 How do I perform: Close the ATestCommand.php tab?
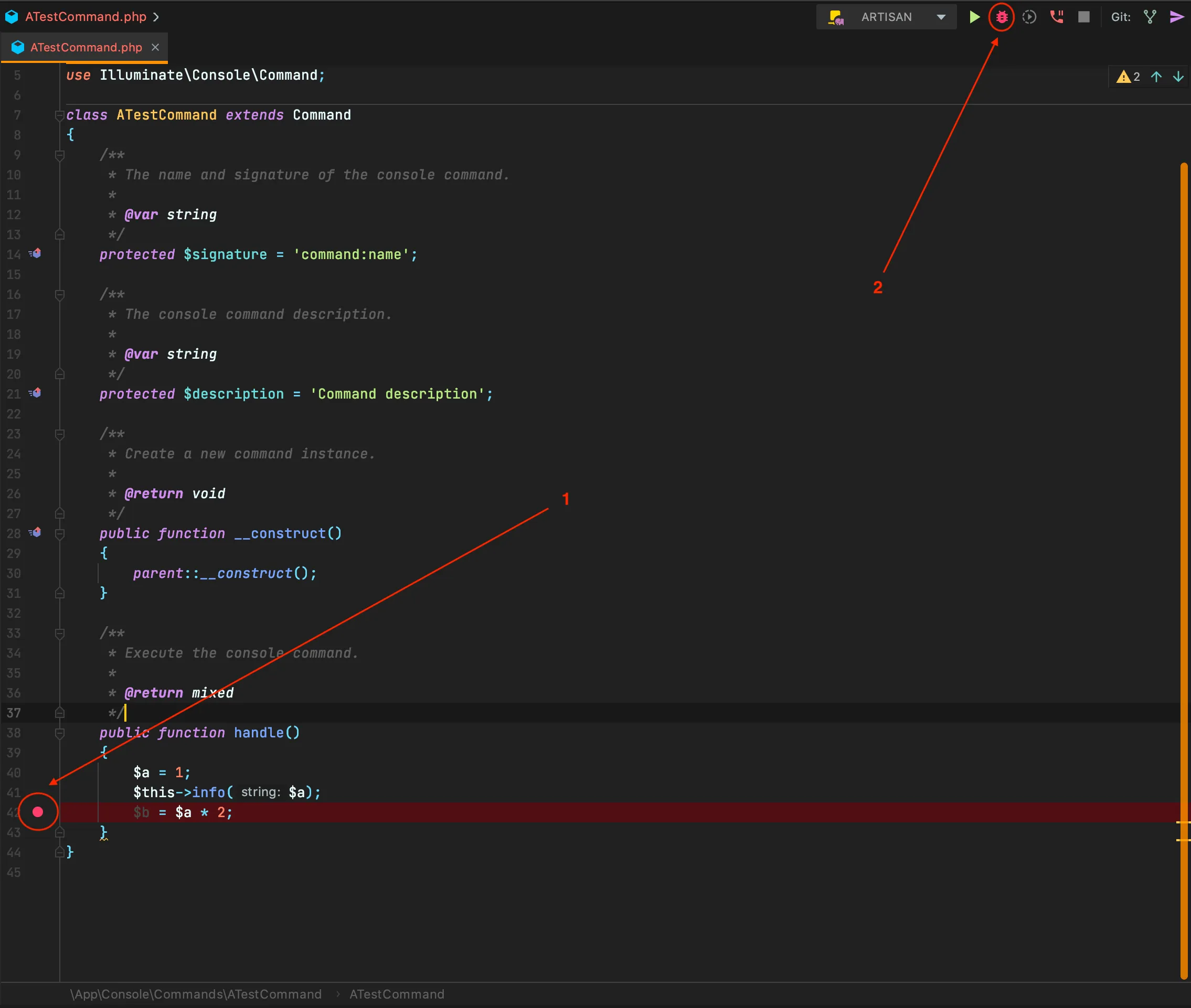pyautogui.click(x=155, y=47)
